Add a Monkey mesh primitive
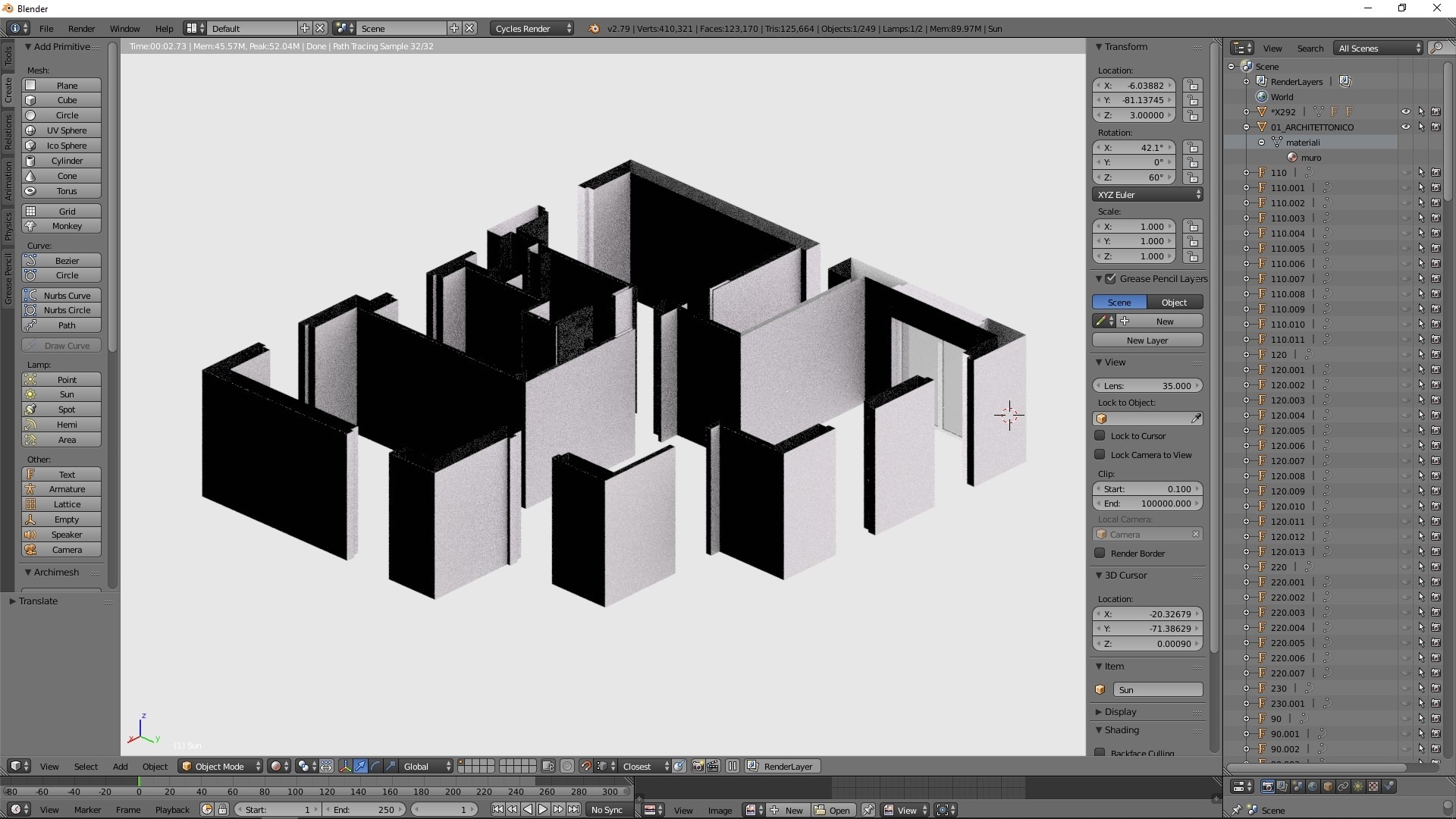The height and width of the screenshot is (819, 1456). (x=61, y=226)
